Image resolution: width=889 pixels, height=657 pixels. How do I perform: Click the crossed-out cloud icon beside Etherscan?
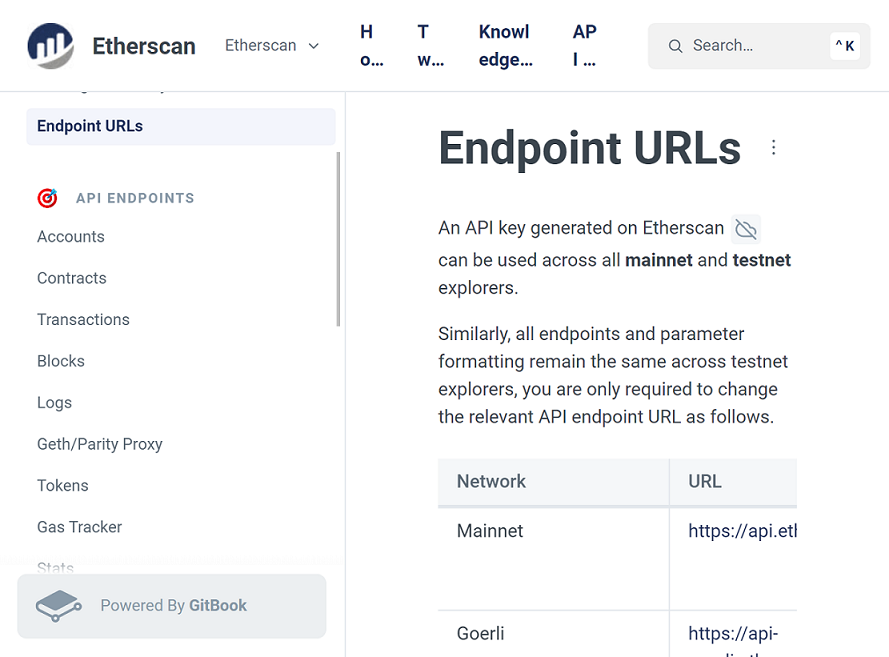pyautogui.click(x=746, y=229)
